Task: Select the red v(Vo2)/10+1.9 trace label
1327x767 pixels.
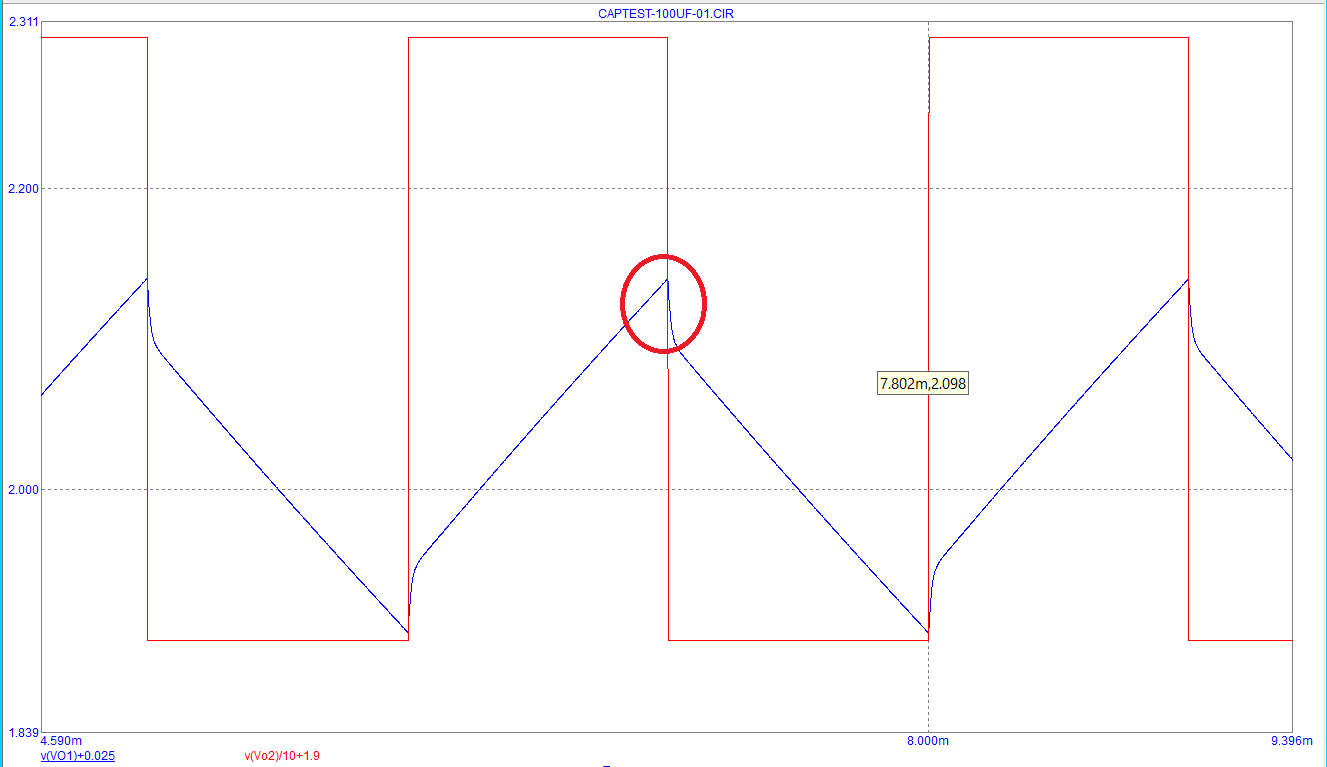Action: [278, 754]
